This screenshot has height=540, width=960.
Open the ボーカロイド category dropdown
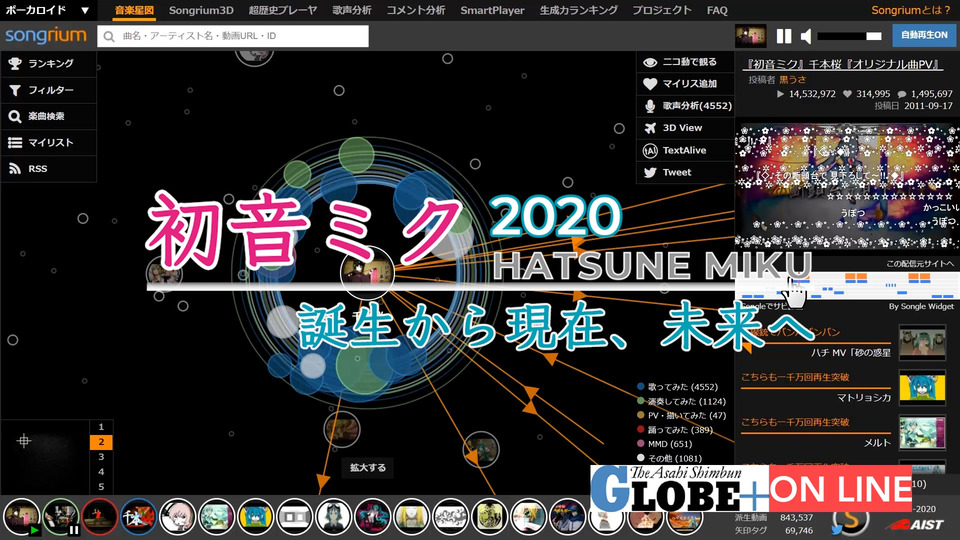pos(47,10)
